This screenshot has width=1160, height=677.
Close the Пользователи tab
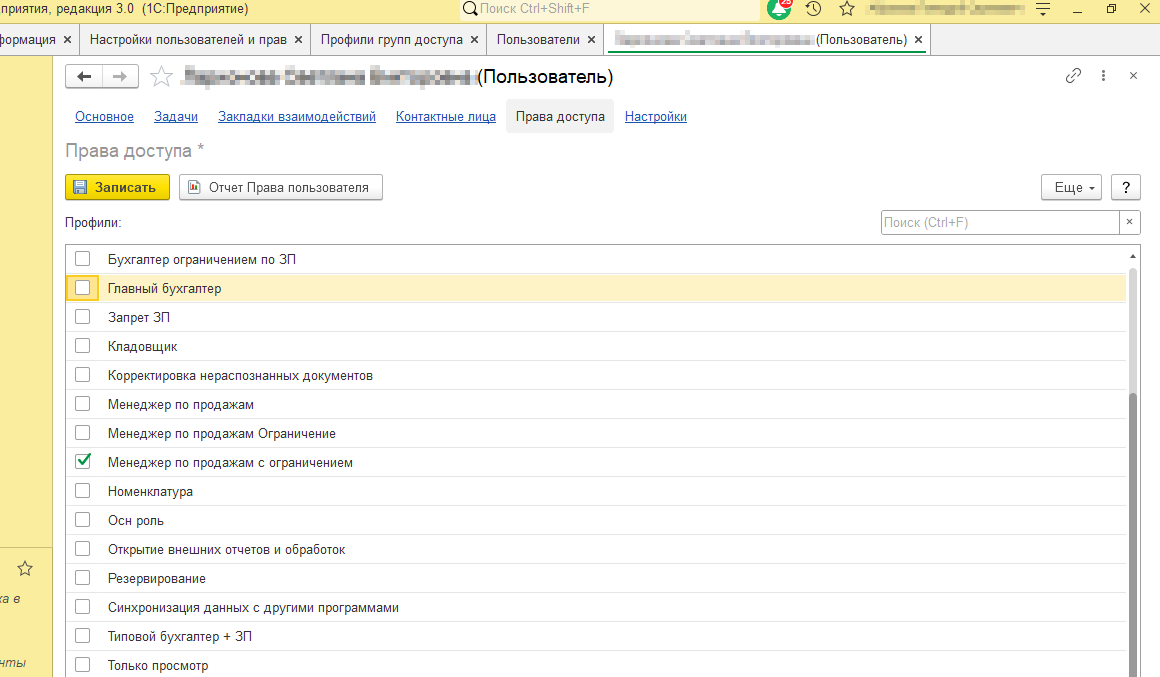coord(591,40)
